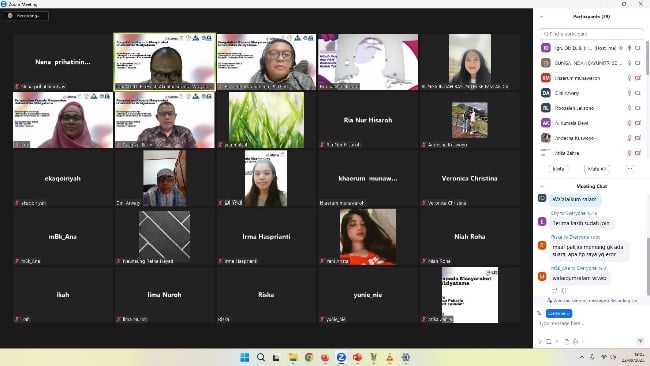This screenshot has height=366, width=650.
Task: Click the AK avatar in participants list
Action: [546, 123]
